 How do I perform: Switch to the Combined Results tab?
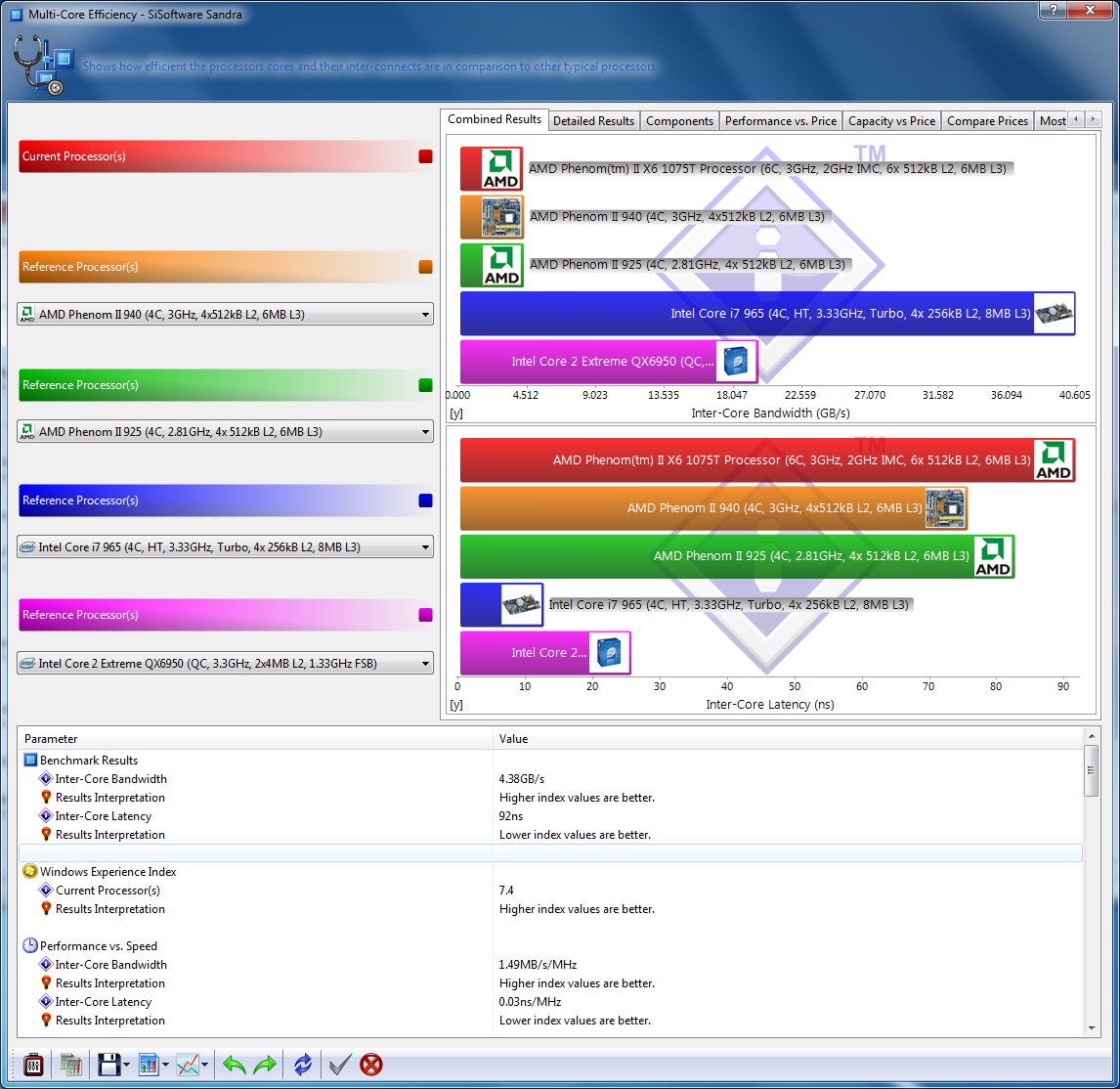click(495, 119)
